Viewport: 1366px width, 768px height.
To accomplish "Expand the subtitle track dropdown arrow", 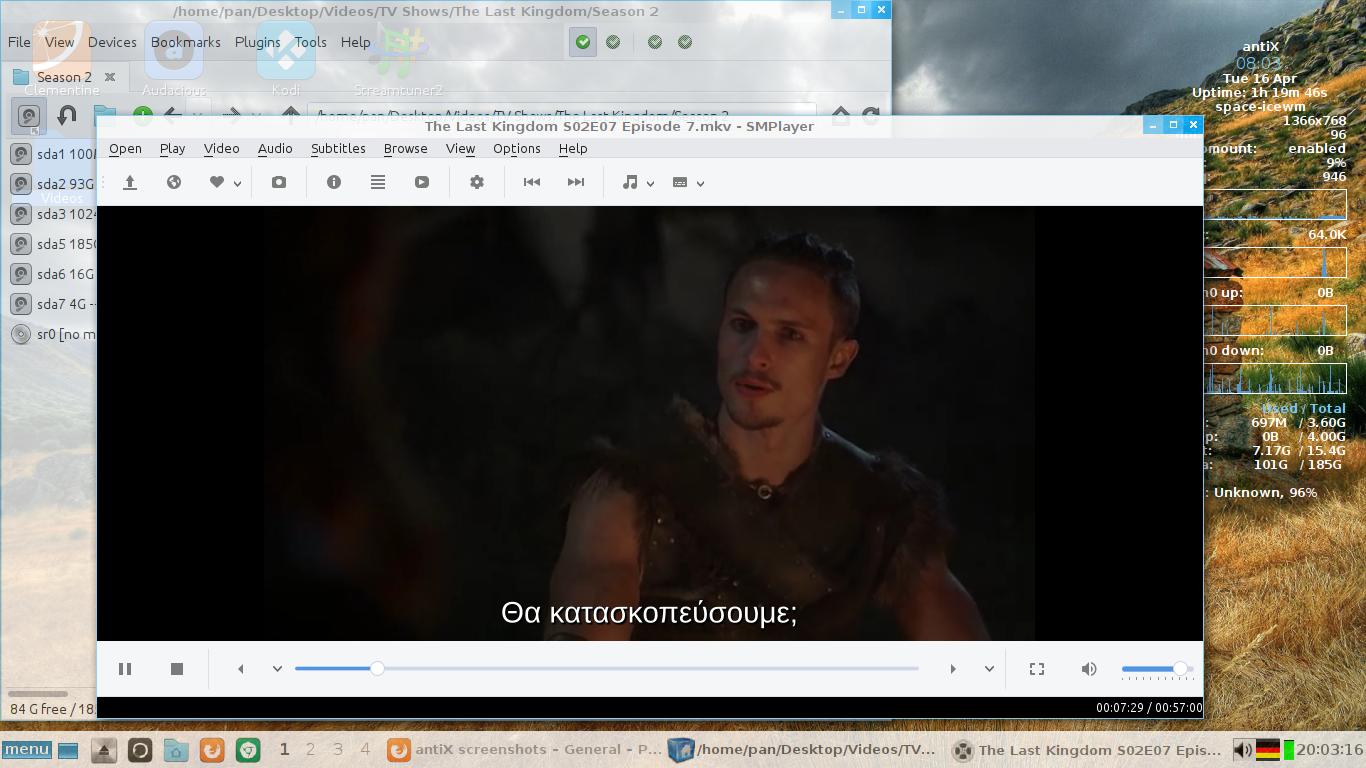I will [x=700, y=183].
